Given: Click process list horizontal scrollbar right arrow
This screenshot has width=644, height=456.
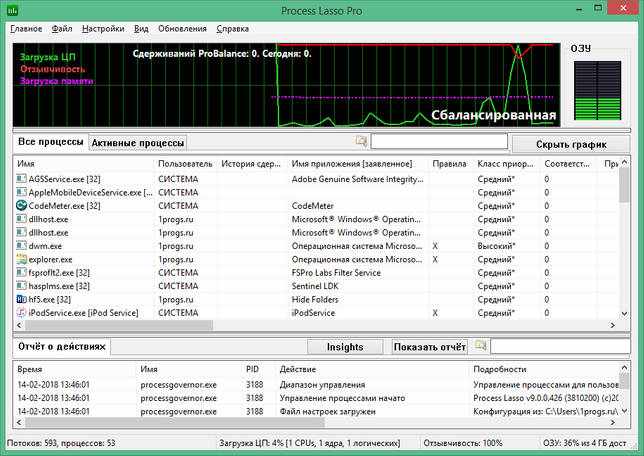Looking at the screenshot, I should pos(613,325).
